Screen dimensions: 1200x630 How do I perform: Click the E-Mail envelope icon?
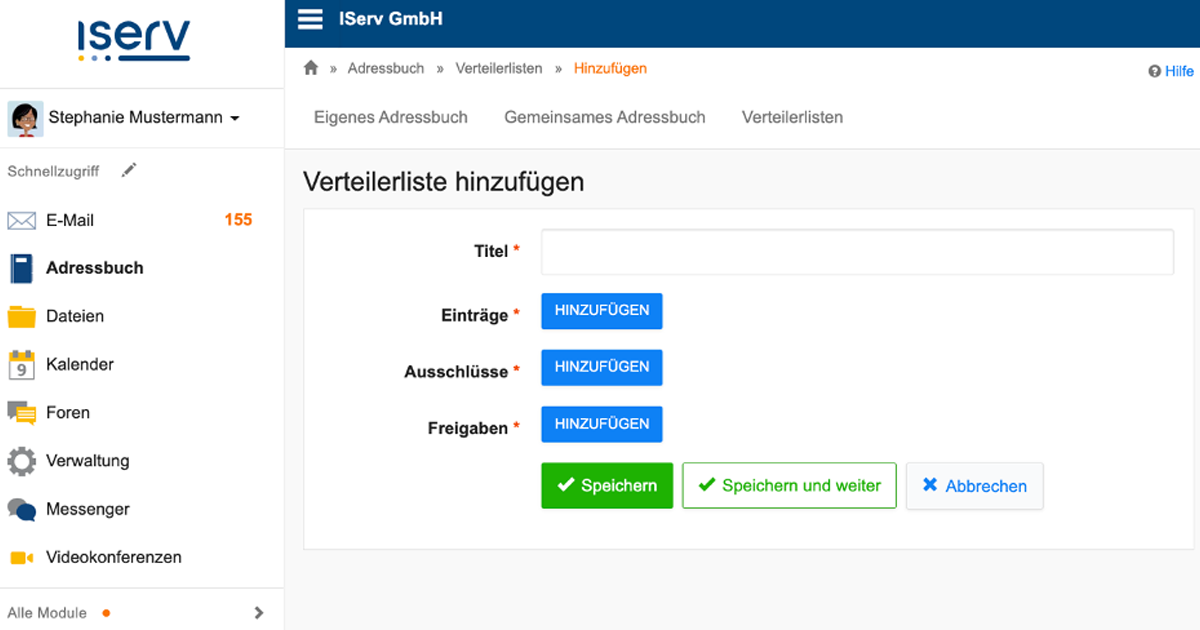click(x=22, y=220)
